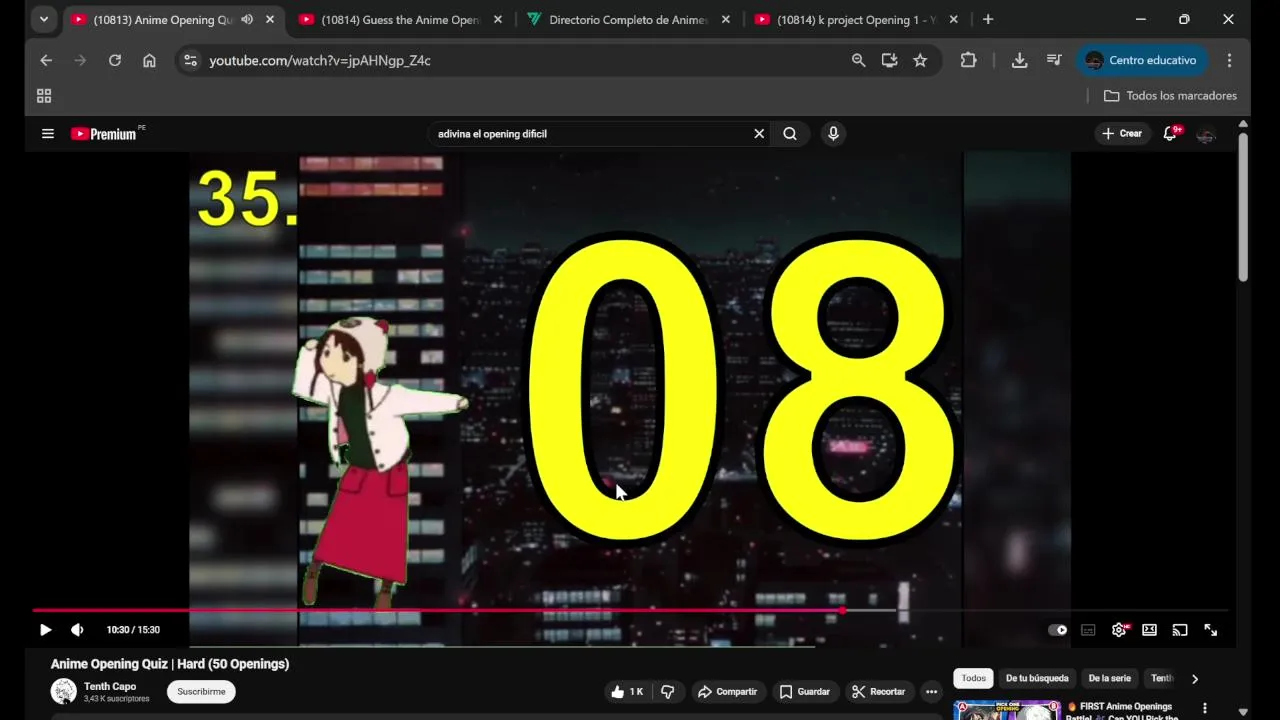This screenshot has height=720, width=1280.
Task: Toggle autoplay switch in player
Action: click(x=1057, y=630)
